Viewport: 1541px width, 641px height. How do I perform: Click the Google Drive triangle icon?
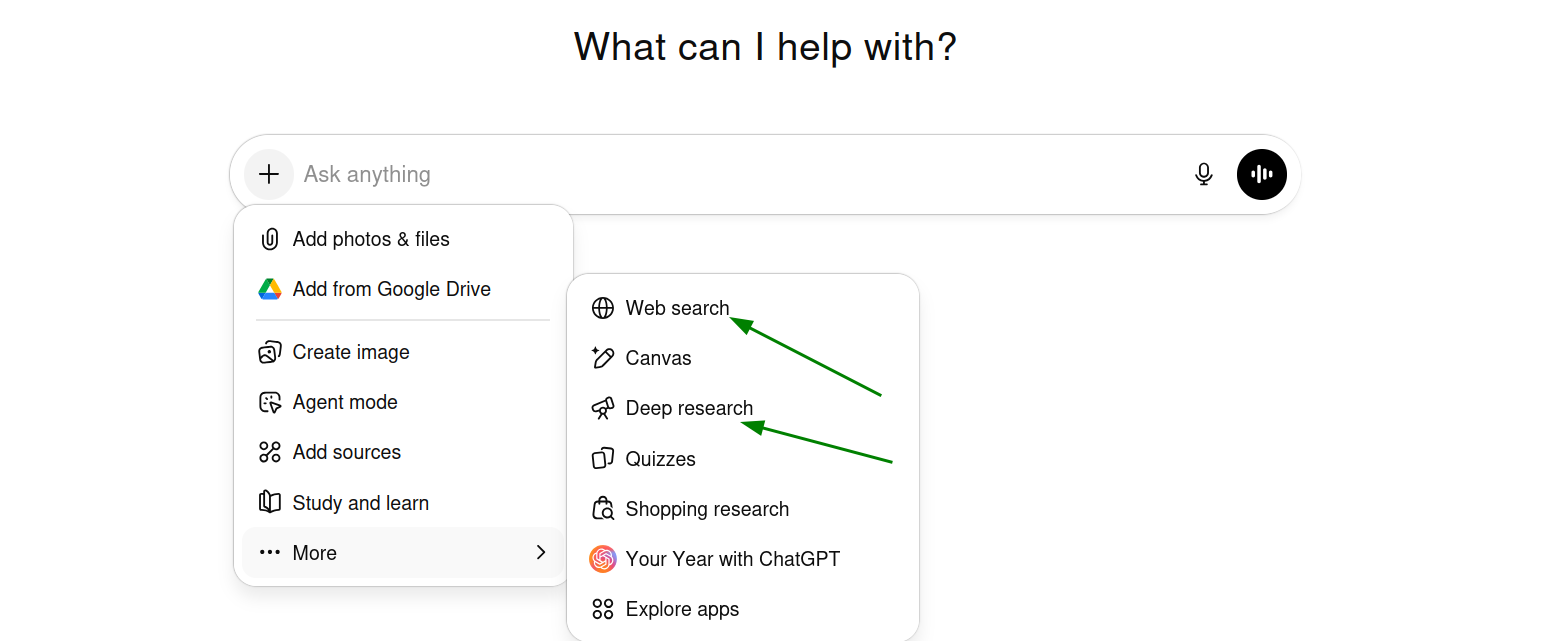tap(269, 289)
